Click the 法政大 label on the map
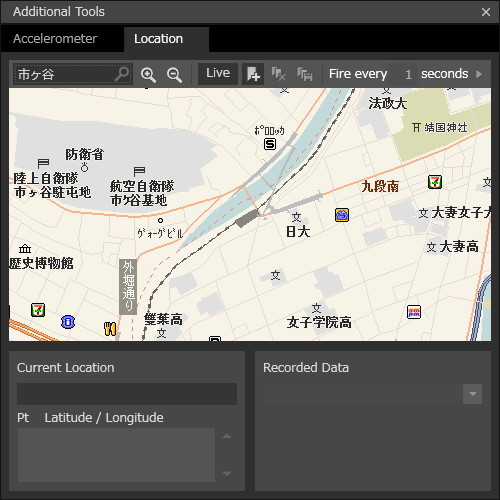The width and height of the screenshot is (500, 500). [388, 103]
